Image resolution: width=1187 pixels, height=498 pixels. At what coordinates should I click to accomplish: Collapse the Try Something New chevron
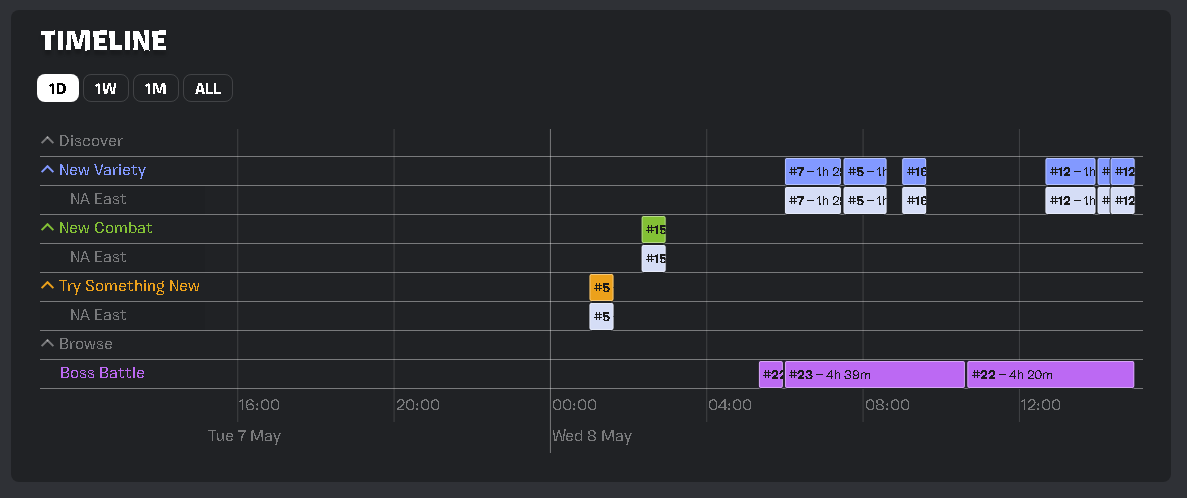(x=47, y=286)
